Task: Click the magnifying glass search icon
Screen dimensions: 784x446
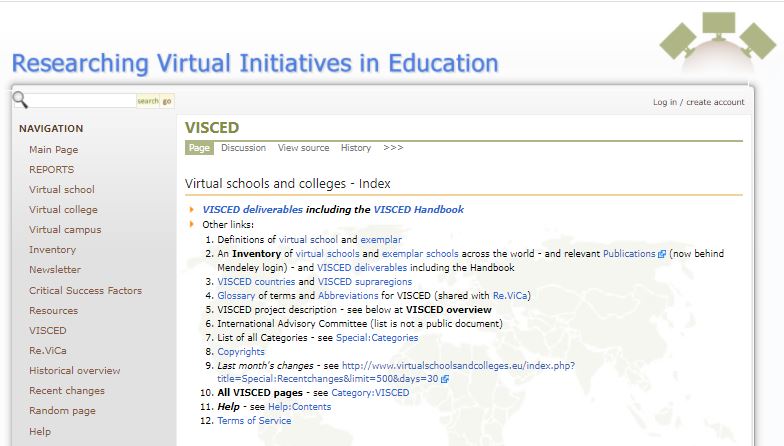Action: coord(20,100)
